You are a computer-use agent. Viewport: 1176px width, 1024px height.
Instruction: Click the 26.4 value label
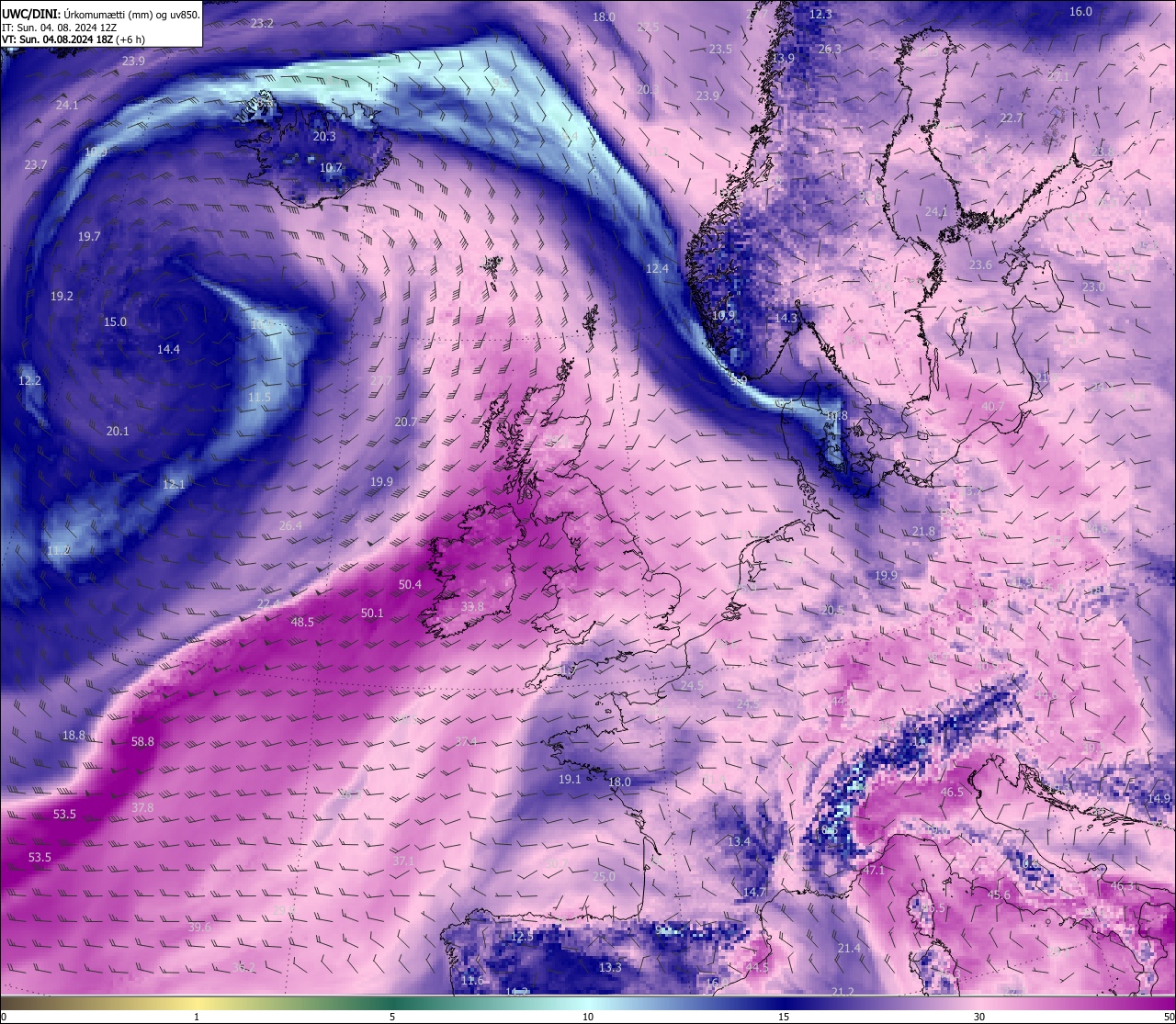[290, 525]
